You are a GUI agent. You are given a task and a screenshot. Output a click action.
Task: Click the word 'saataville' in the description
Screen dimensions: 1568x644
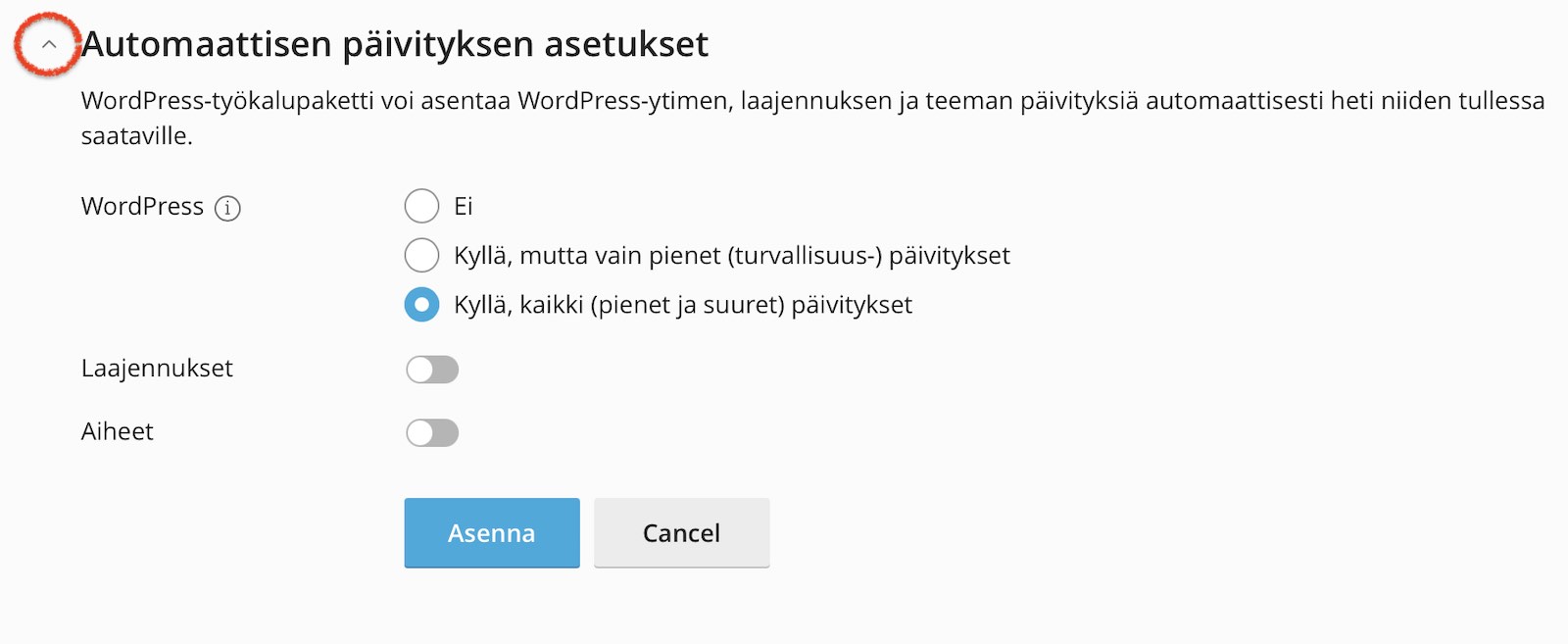134,135
